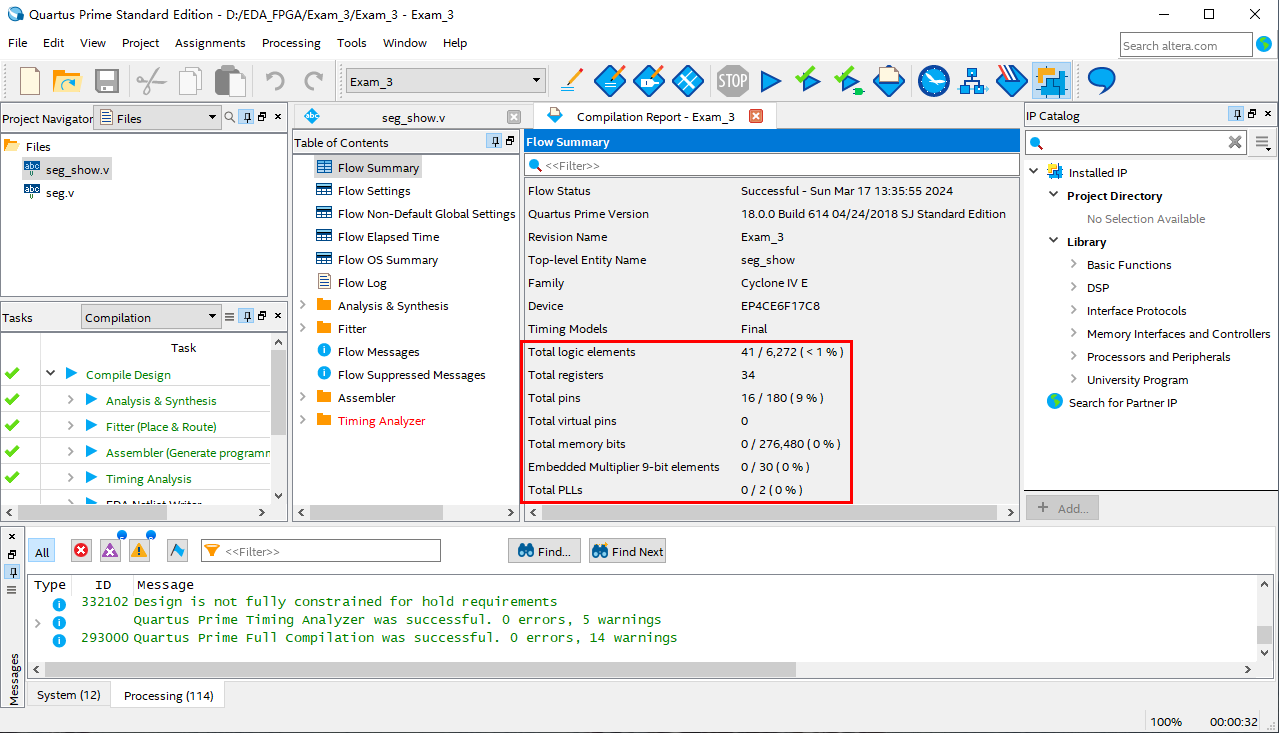Collapse the Installed IP tree node
This screenshot has height=733, width=1279.
pos(1033,172)
